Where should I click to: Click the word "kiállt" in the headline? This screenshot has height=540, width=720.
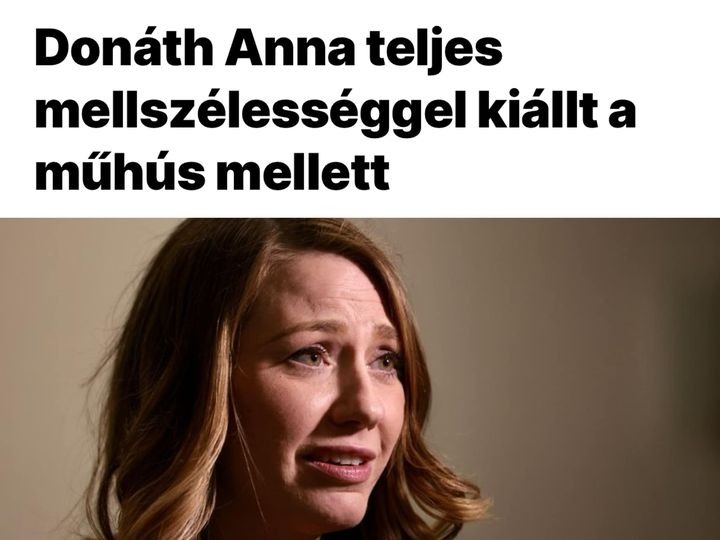(539, 112)
